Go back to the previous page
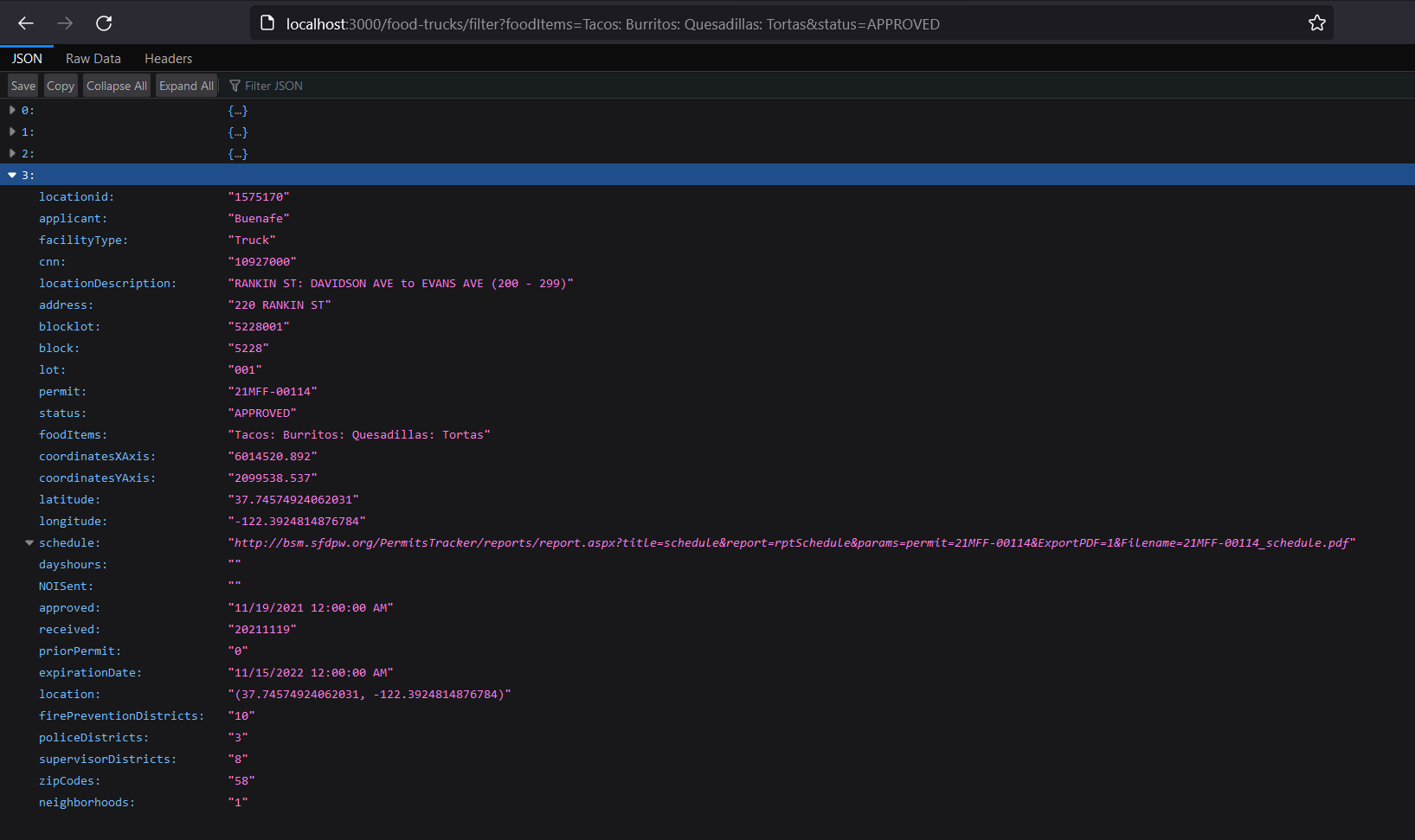 click(26, 23)
